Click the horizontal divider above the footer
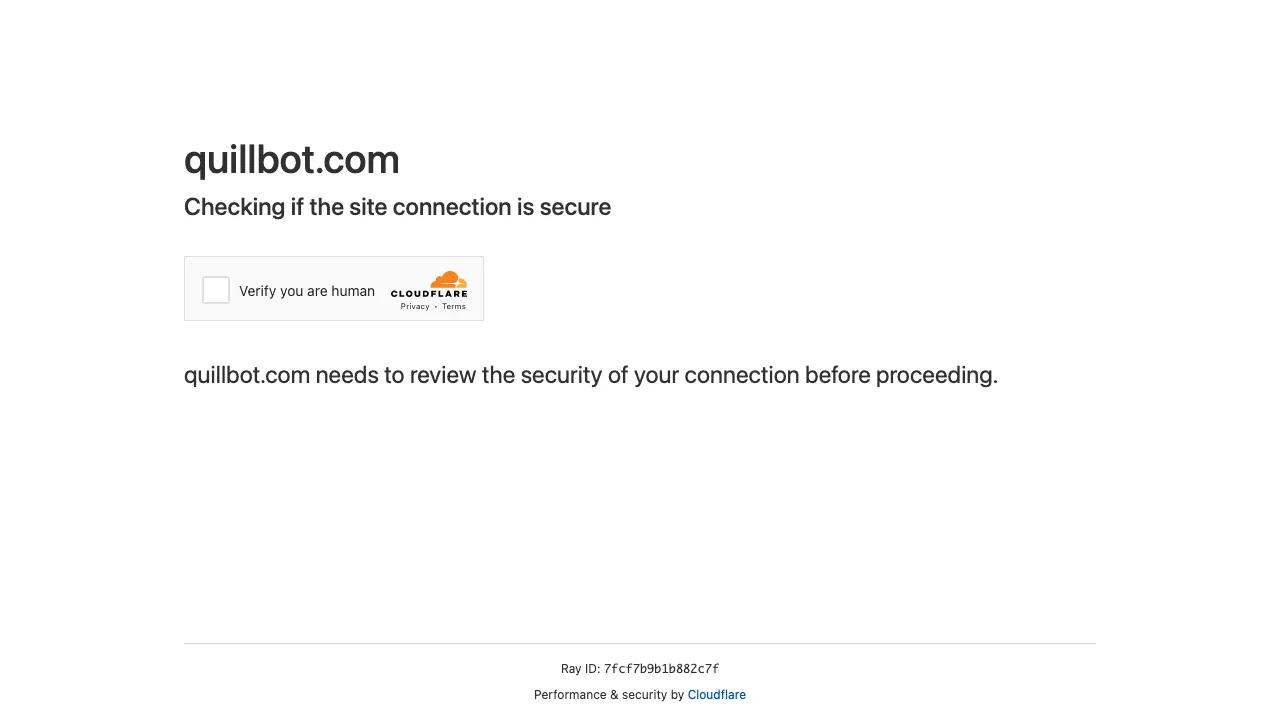This screenshot has height=720, width=1280. 640,643
